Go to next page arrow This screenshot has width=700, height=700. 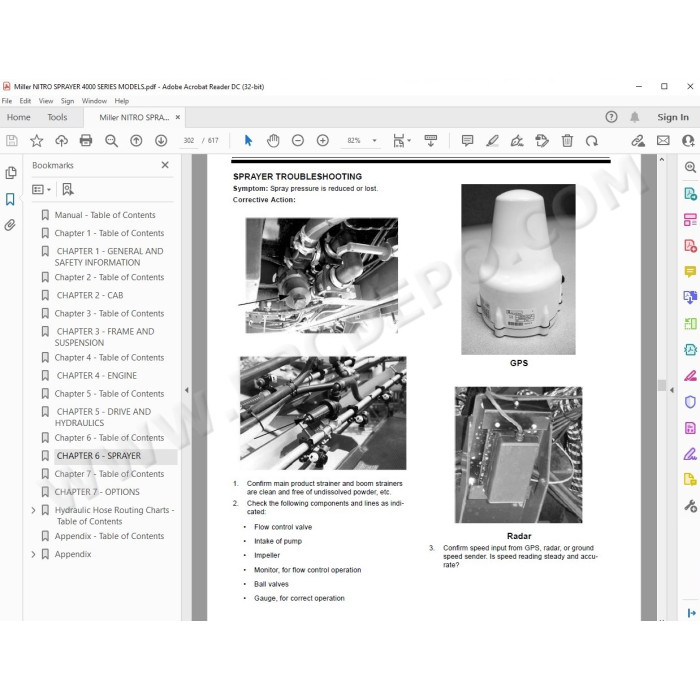pyautogui.click(x=161, y=141)
